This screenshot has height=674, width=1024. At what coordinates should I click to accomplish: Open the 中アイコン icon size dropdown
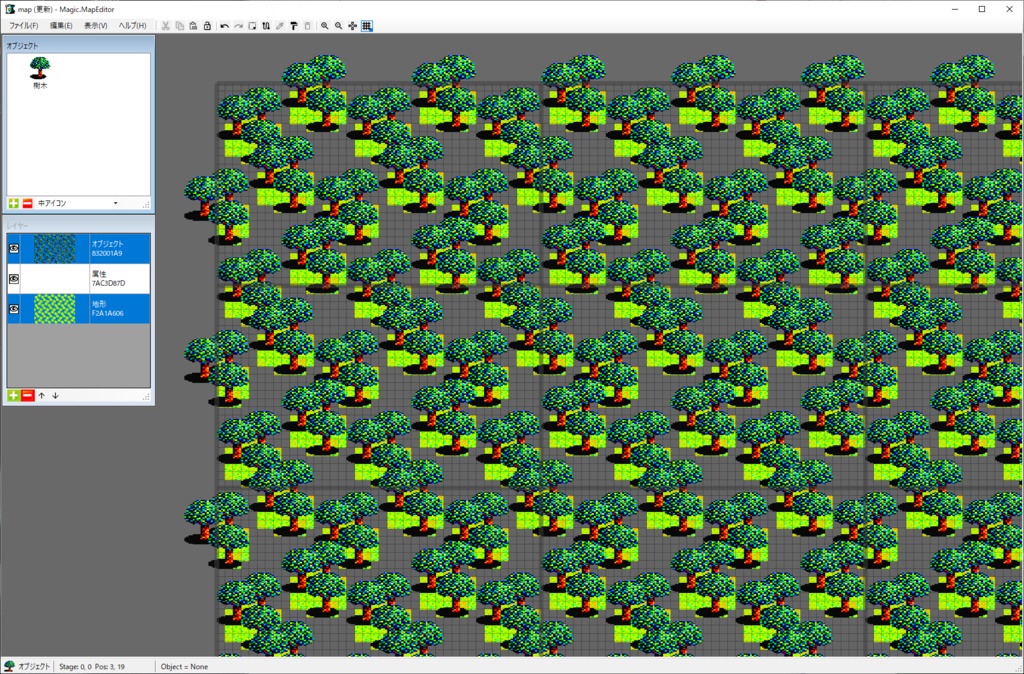pos(78,204)
